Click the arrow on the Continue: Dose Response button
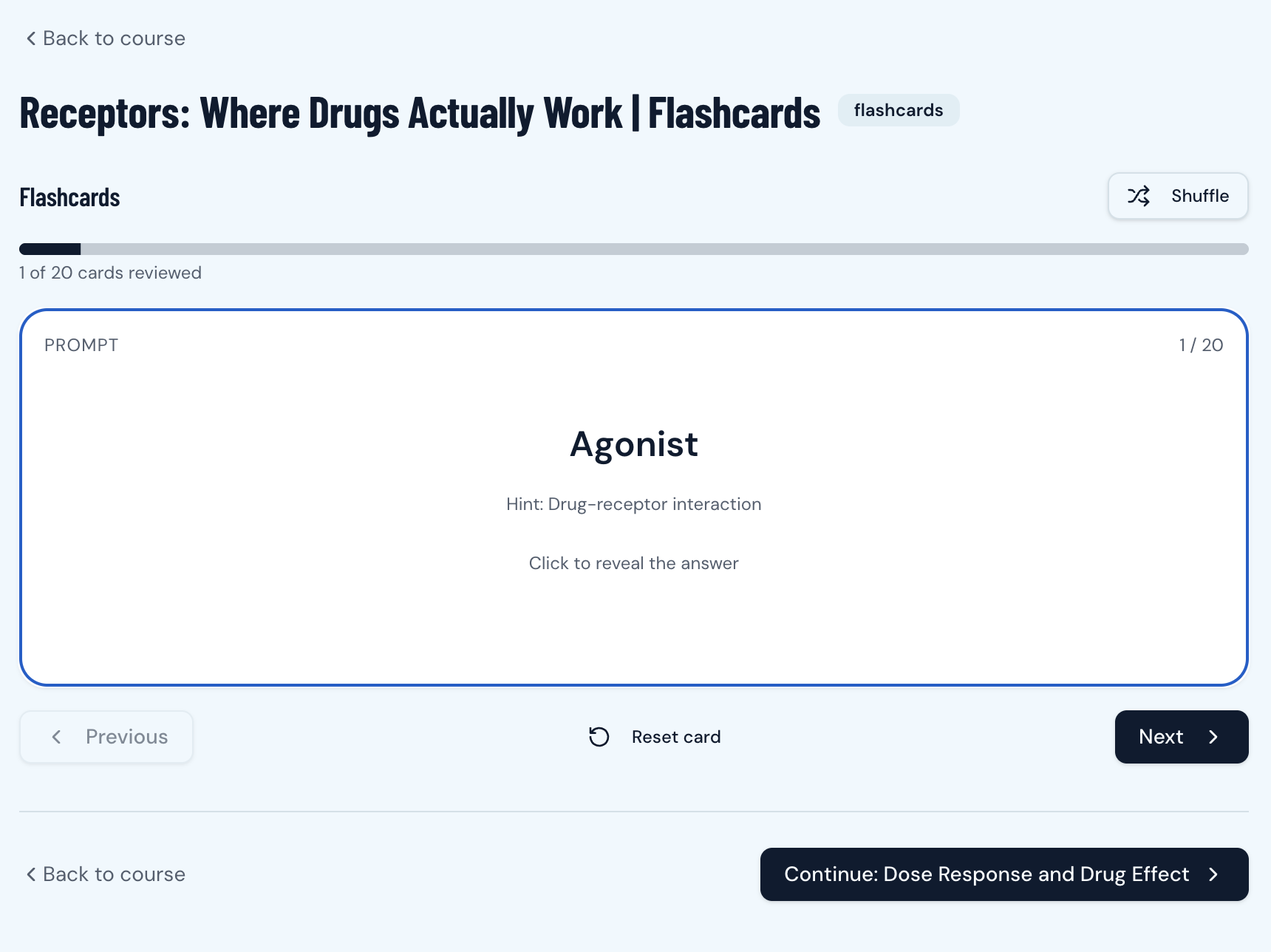1271x952 pixels. click(x=1213, y=874)
